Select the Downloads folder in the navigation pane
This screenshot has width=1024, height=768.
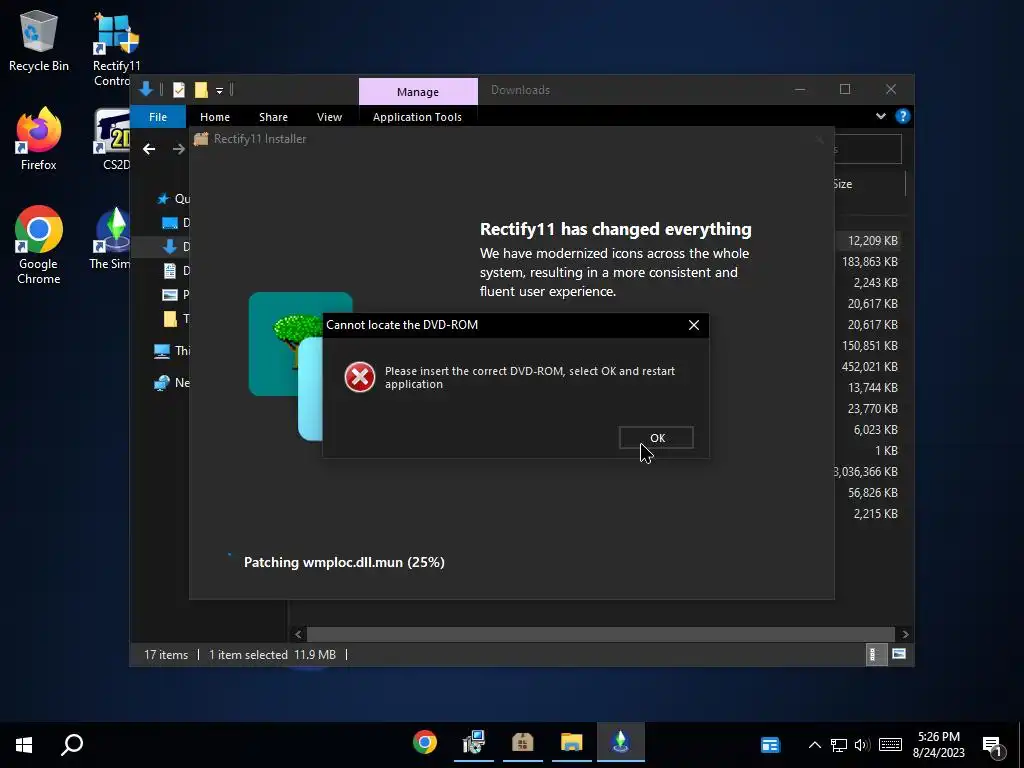point(175,247)
